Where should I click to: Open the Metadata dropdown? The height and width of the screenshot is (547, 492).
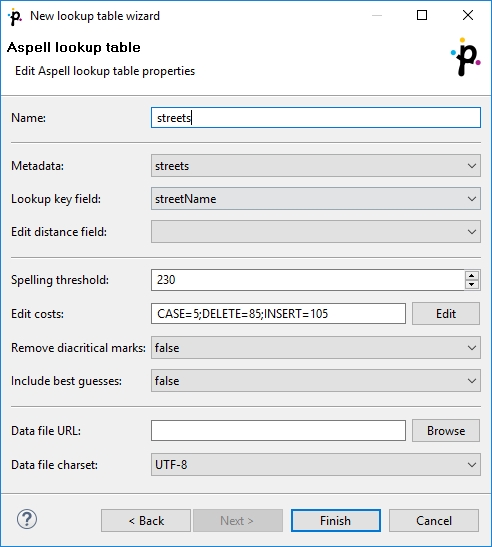tap(316, 166)
